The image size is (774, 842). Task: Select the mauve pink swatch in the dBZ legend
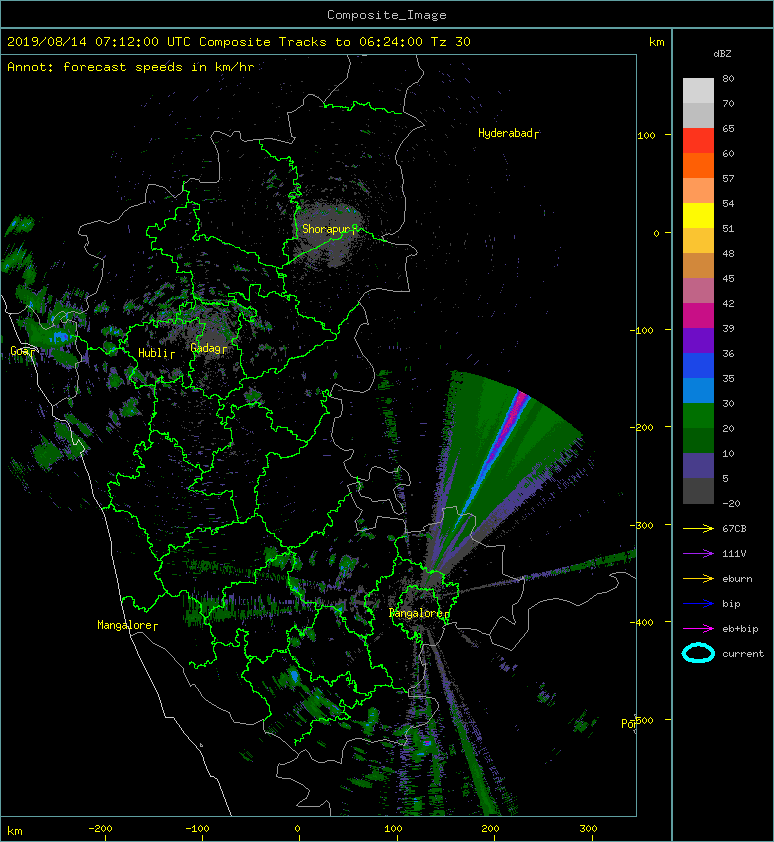pyautogui.click(x=698, y=291)
